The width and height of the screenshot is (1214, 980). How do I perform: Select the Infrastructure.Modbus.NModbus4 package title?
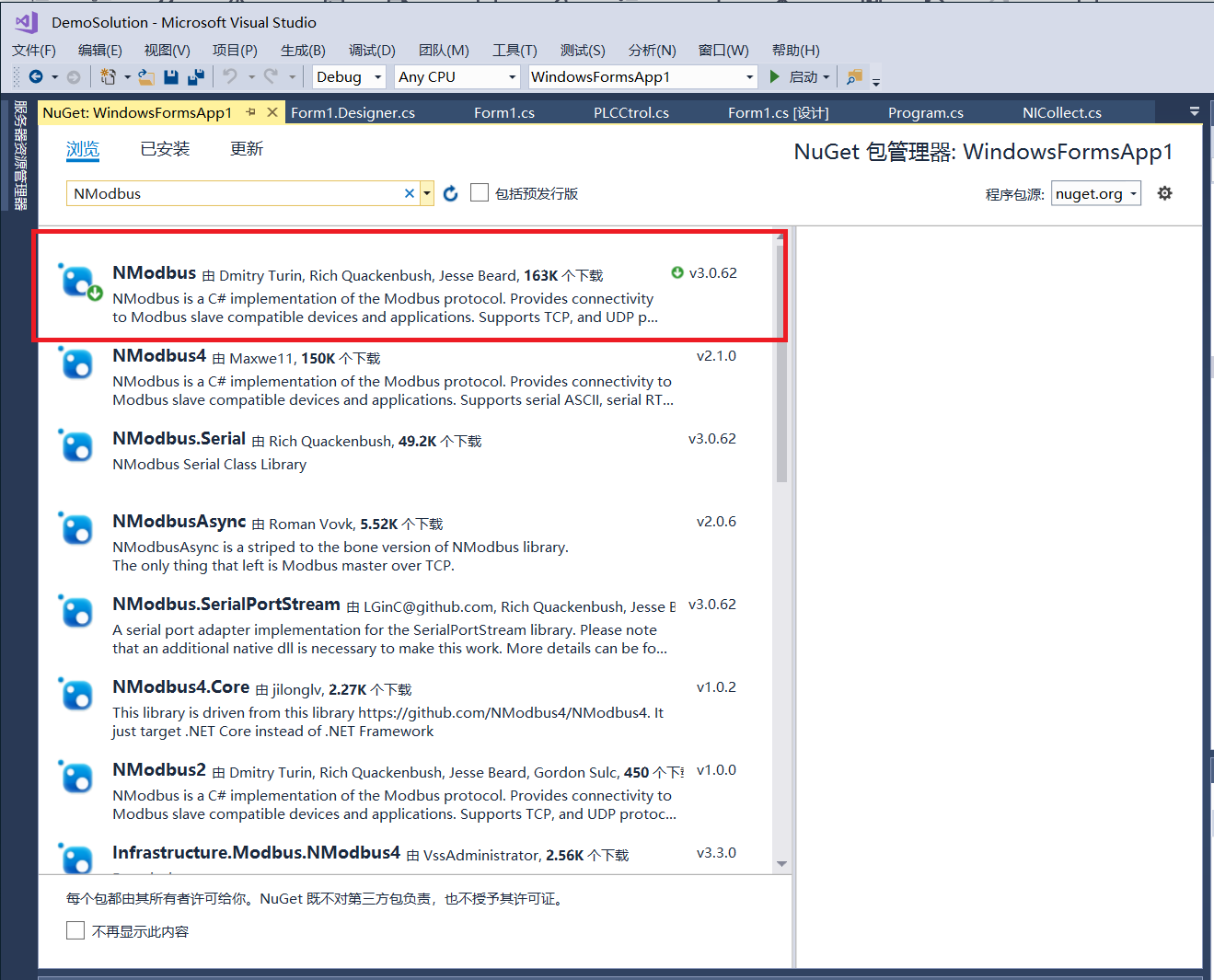(257, 853)
